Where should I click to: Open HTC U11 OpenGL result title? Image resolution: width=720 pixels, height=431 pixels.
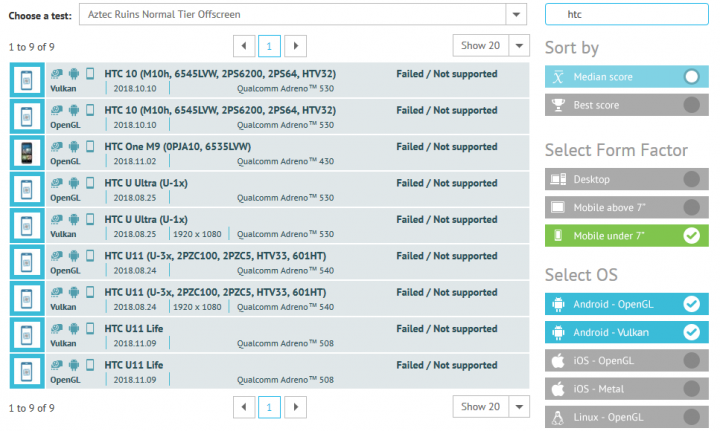tap(215, 256)
